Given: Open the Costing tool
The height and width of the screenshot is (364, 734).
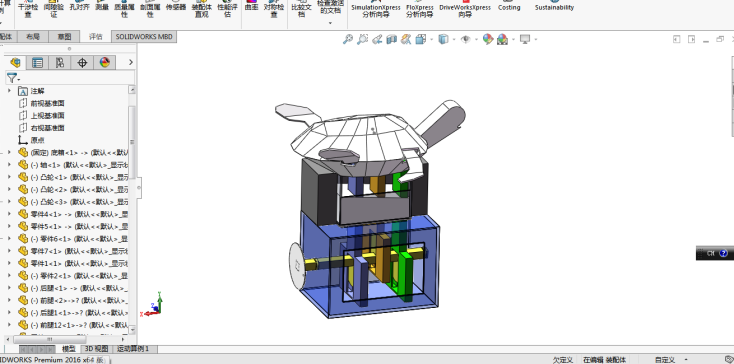Looking at the screenshot, I should pos(509,7).
